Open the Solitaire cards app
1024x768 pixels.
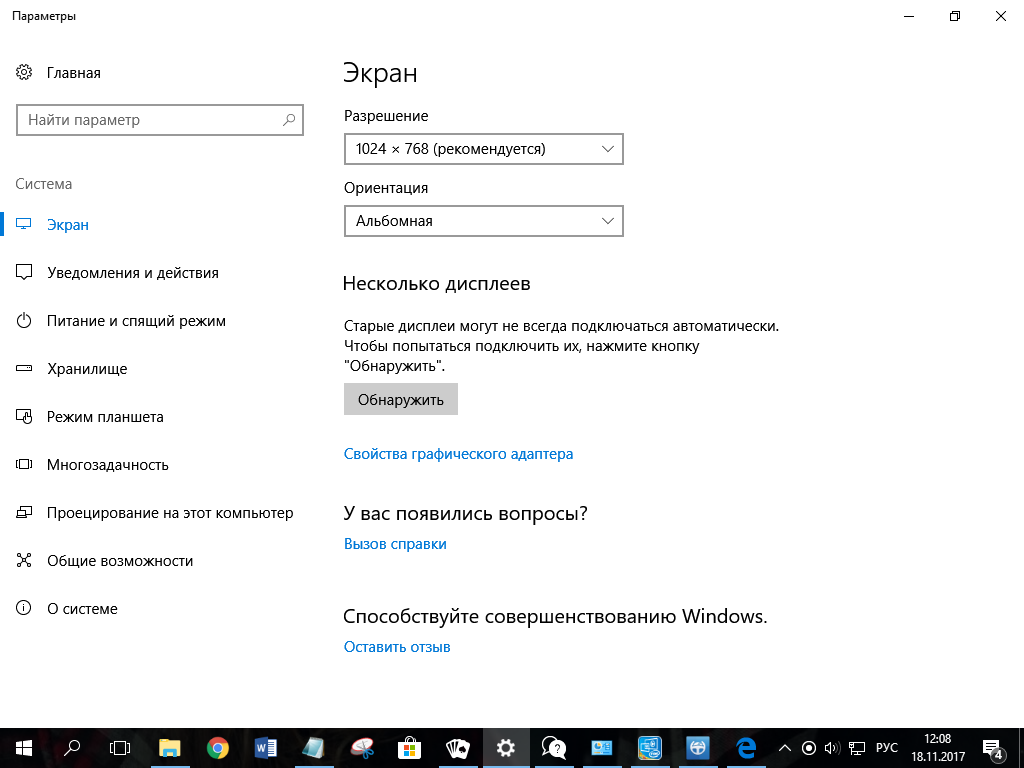point(458,748)
